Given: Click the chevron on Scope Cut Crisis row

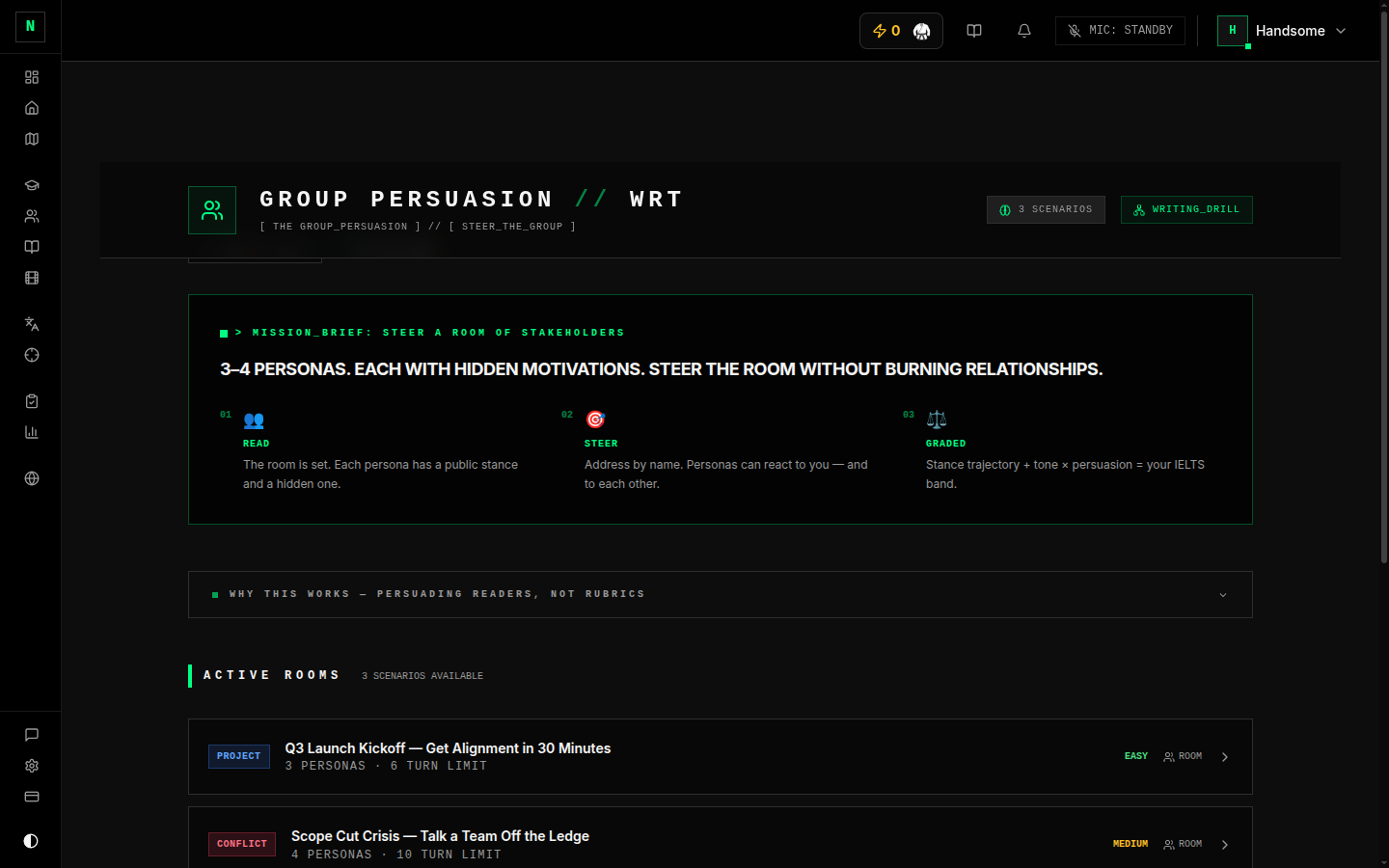Looking at the screenshot, I should click(x=1225, y=845).
